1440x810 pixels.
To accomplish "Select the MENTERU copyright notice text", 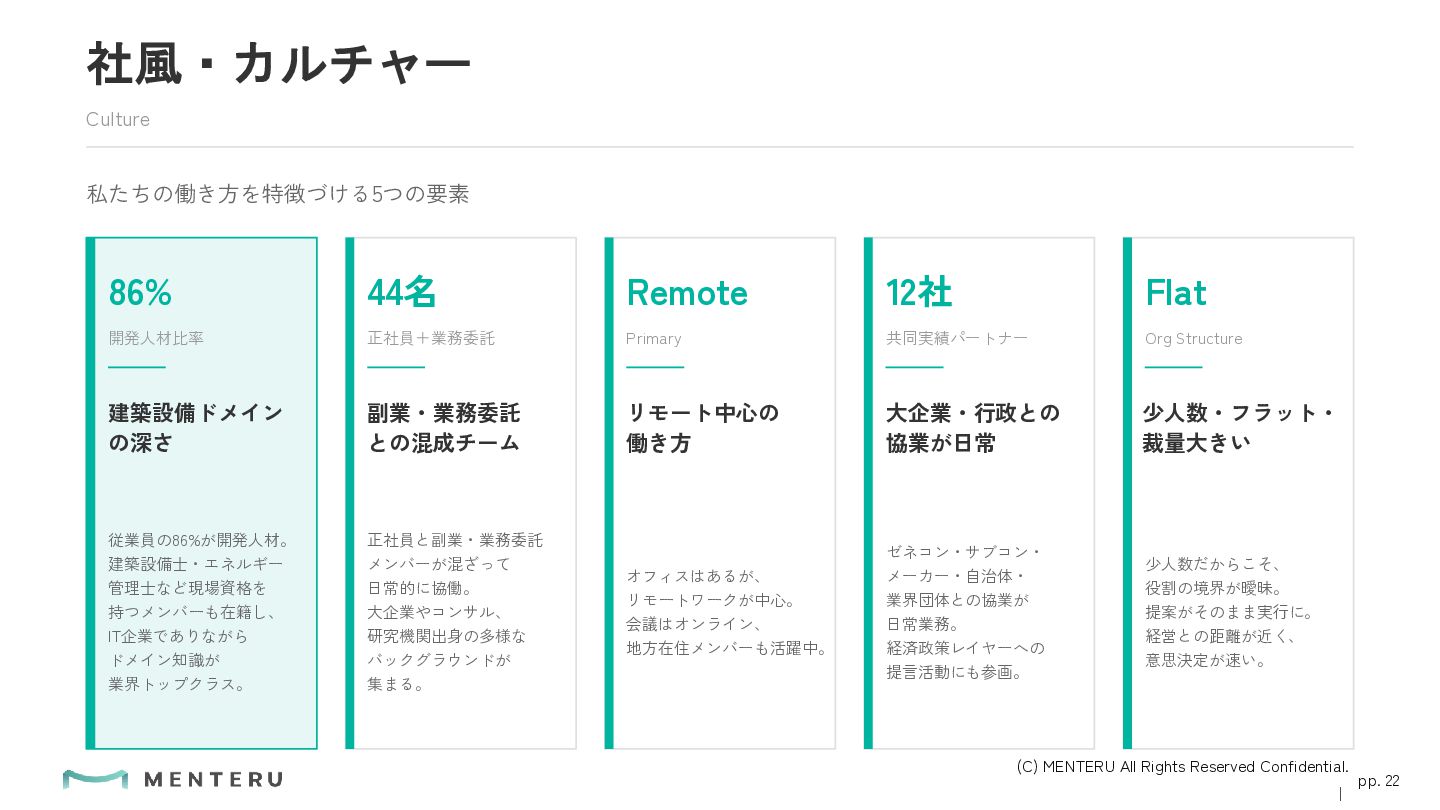I will coord(1183,767).
